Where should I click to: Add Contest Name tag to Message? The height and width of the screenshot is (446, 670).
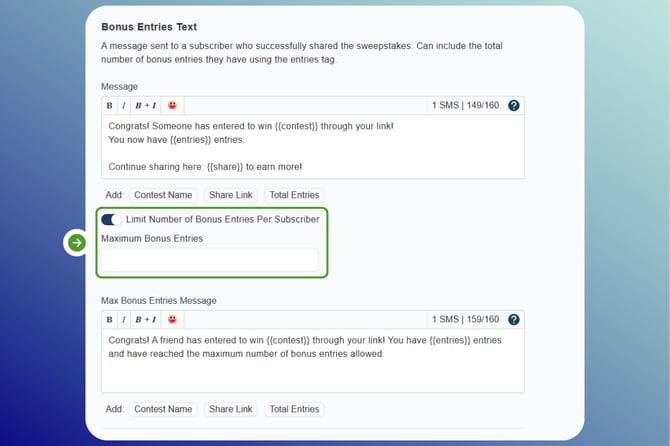click(x=163, y=195)
